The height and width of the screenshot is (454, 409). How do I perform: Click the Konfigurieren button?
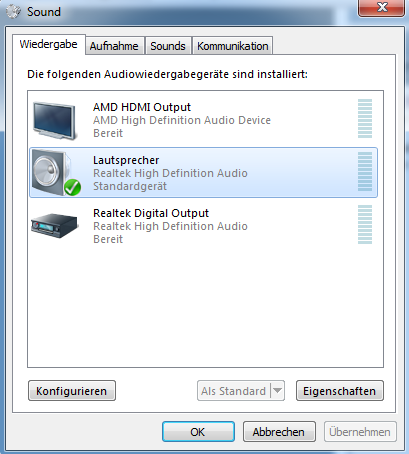pyautogui.click(x=72, y=390)
